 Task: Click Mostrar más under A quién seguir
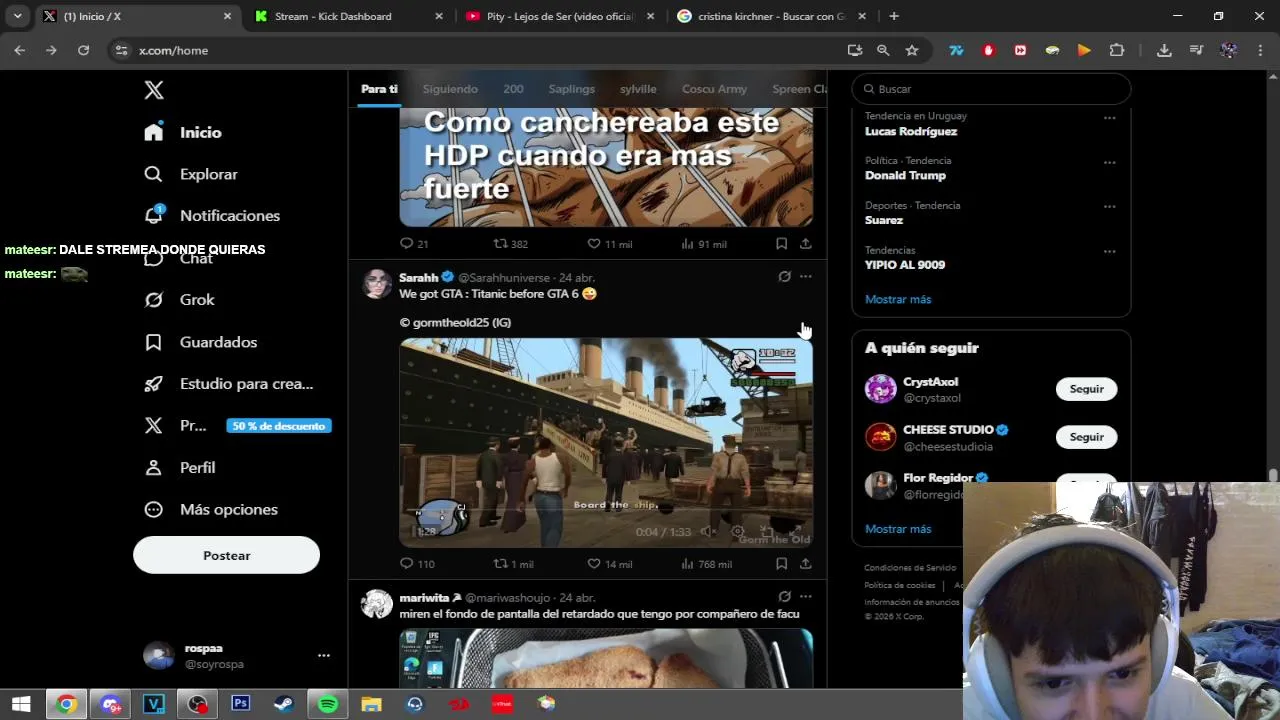tap(897, 529)
